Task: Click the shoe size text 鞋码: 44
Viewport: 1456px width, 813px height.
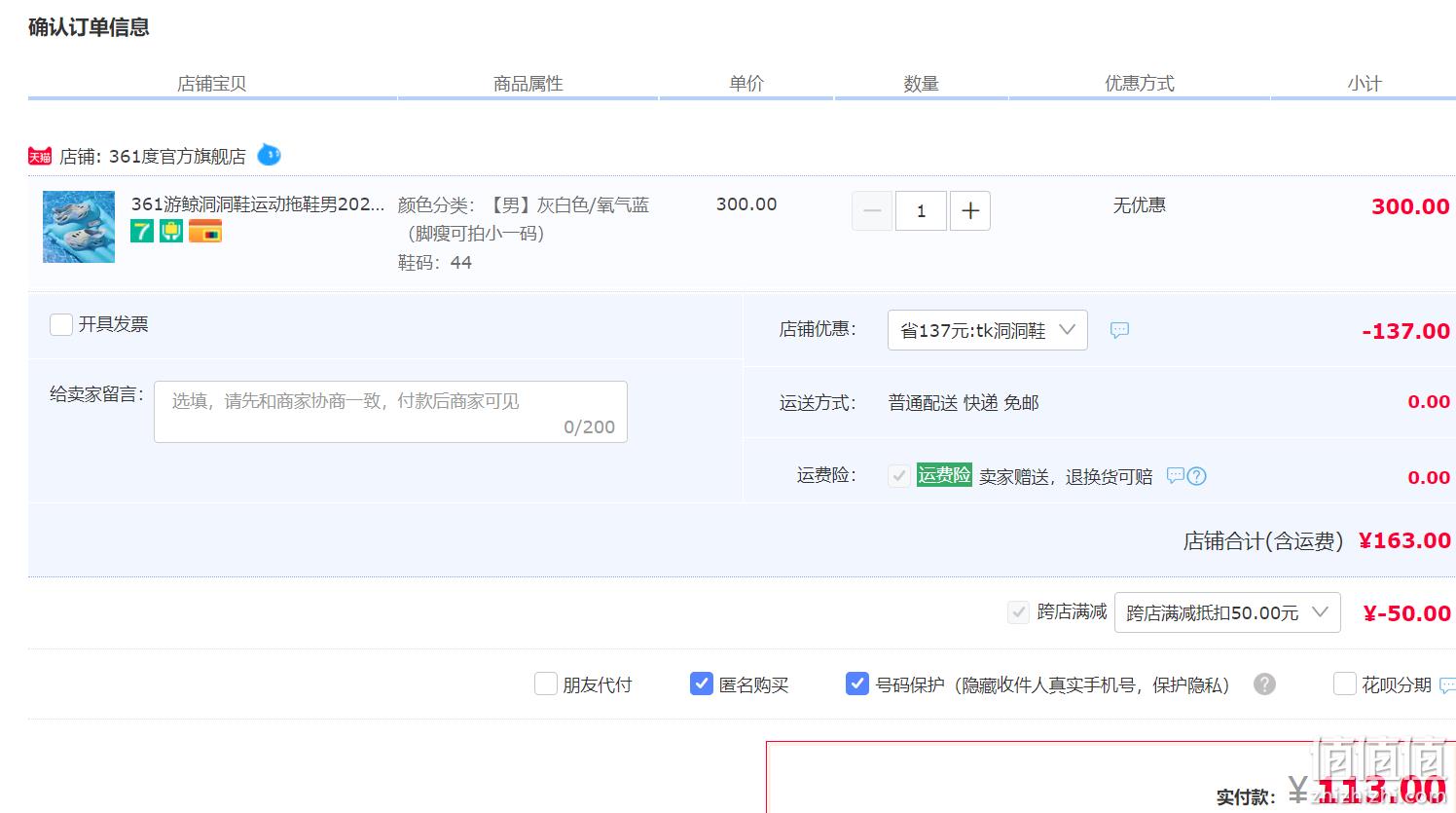Action: (x=435, y=263)
